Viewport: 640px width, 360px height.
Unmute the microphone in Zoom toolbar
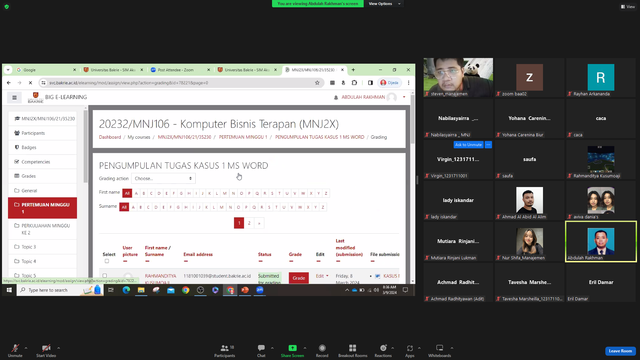(15, 349)
